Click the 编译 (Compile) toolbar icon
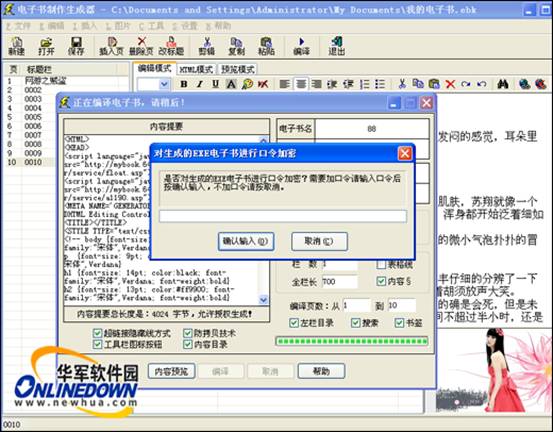The image size is (553, 432). pos(302,46)
